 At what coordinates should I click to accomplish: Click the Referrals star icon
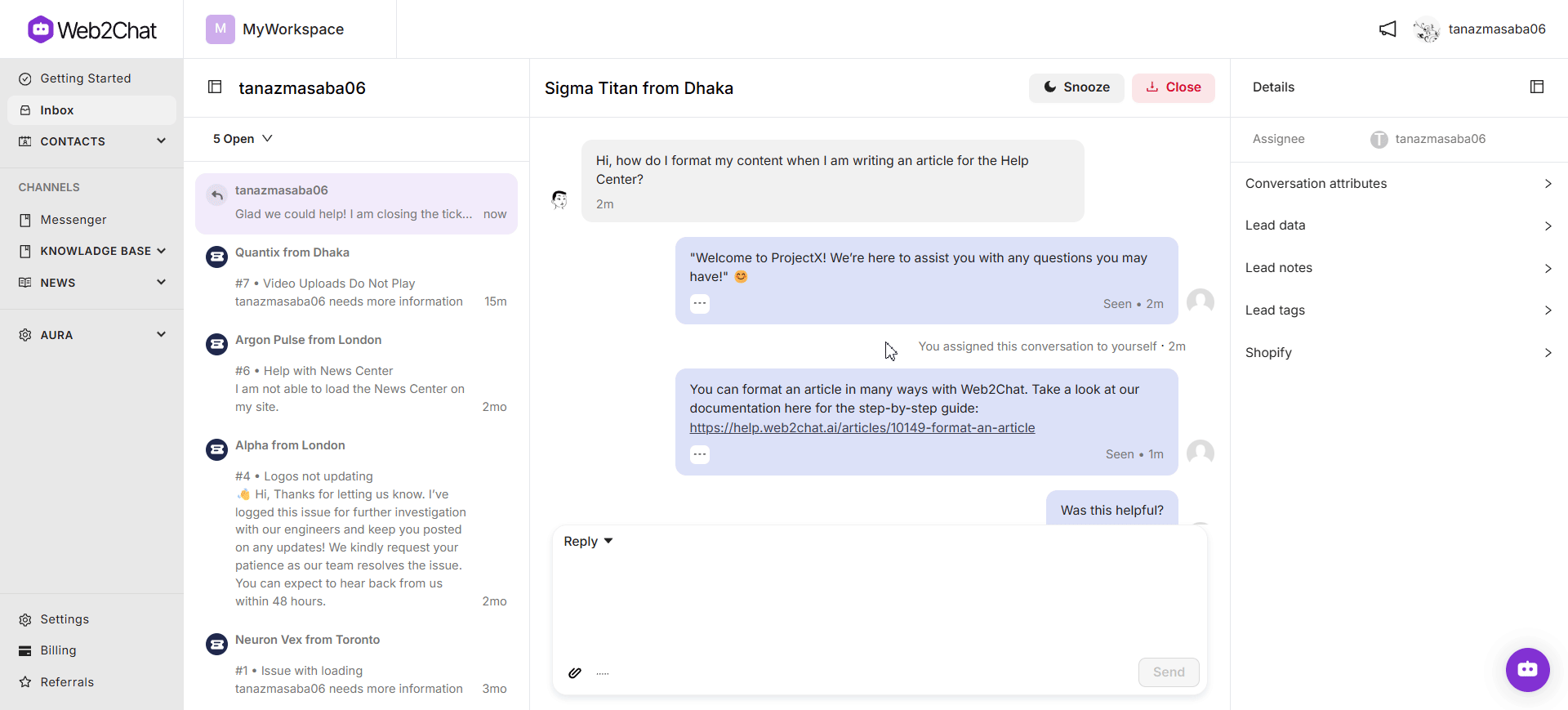tap(25, 682)
